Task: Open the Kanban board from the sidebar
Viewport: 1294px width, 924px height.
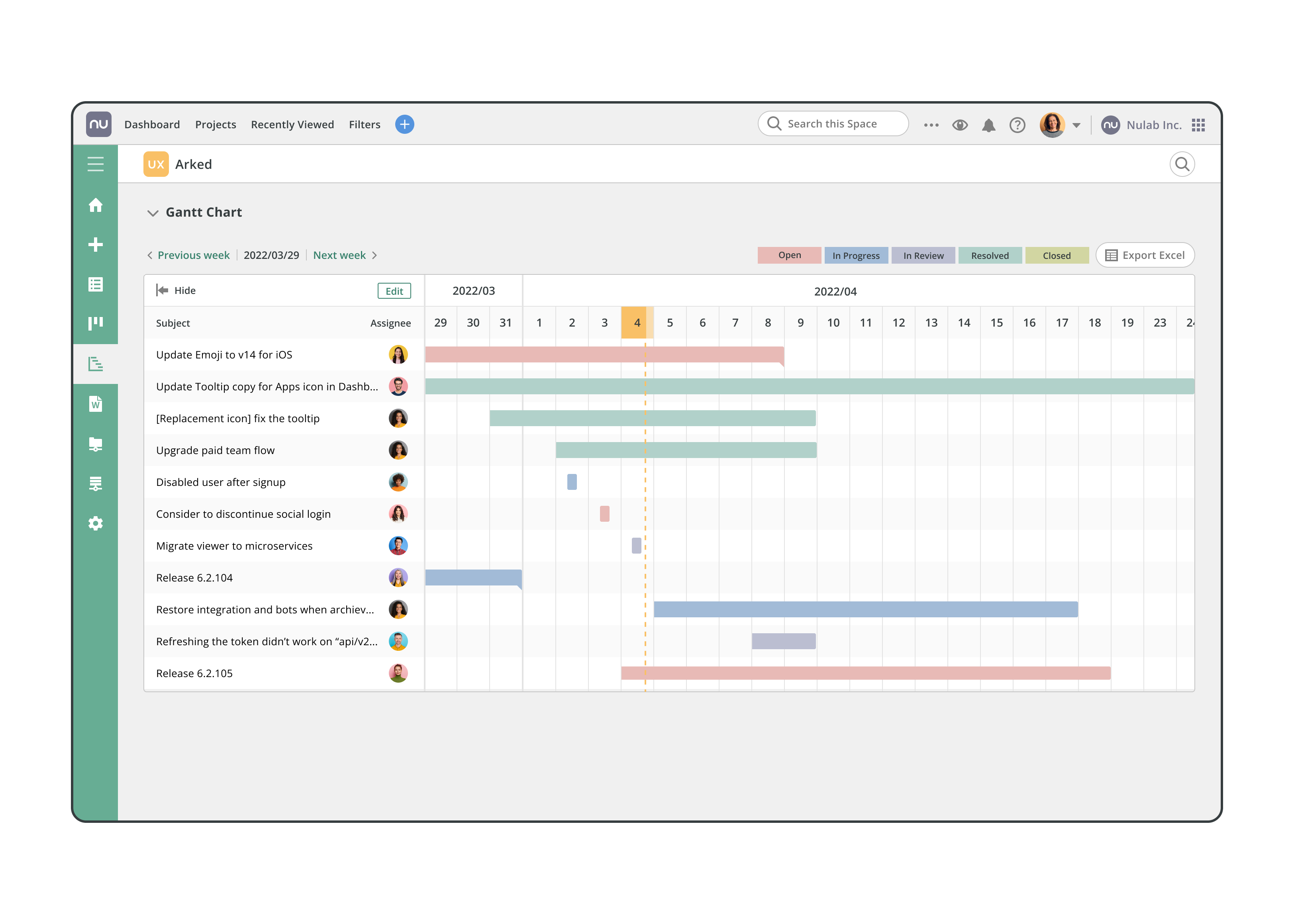Action: [x=96, y=323]
